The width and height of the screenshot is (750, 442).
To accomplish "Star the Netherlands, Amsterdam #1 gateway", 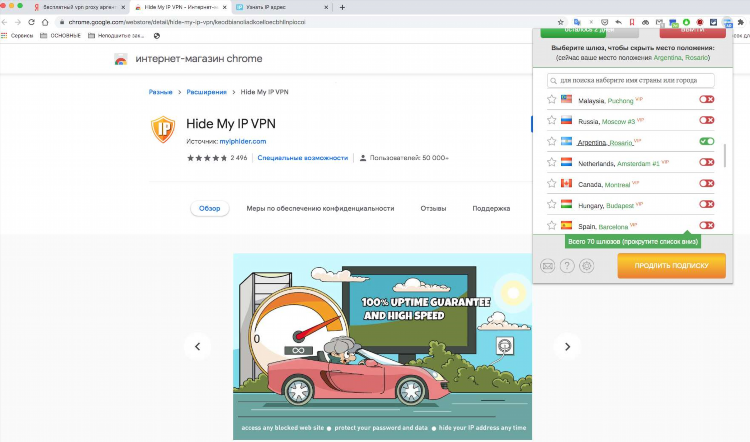I will coord(551,162).
